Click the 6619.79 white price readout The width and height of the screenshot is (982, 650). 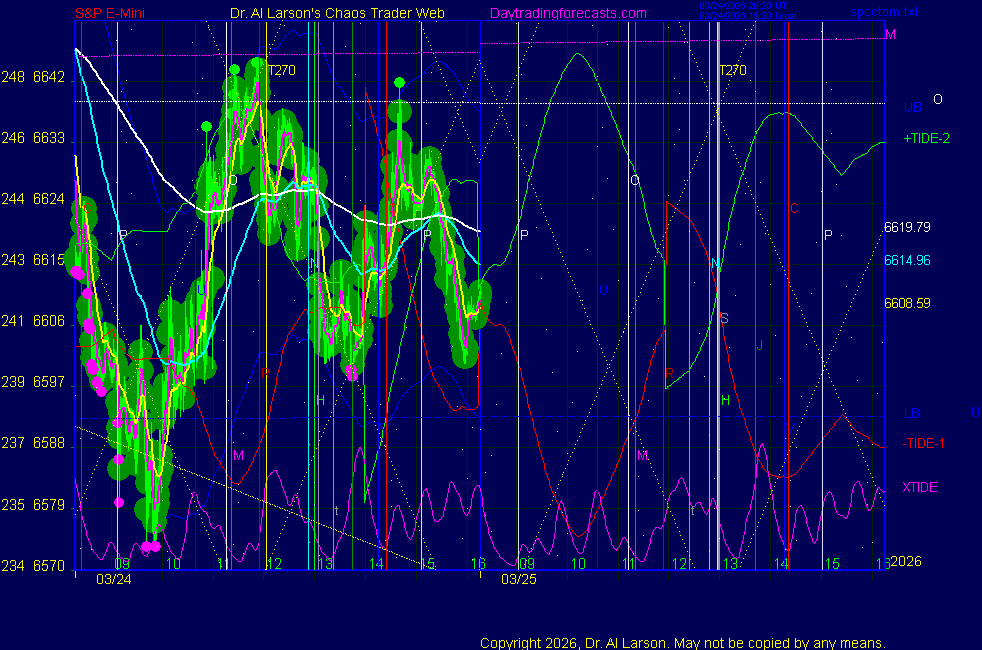pyautogui.click(x=907, y=227)
